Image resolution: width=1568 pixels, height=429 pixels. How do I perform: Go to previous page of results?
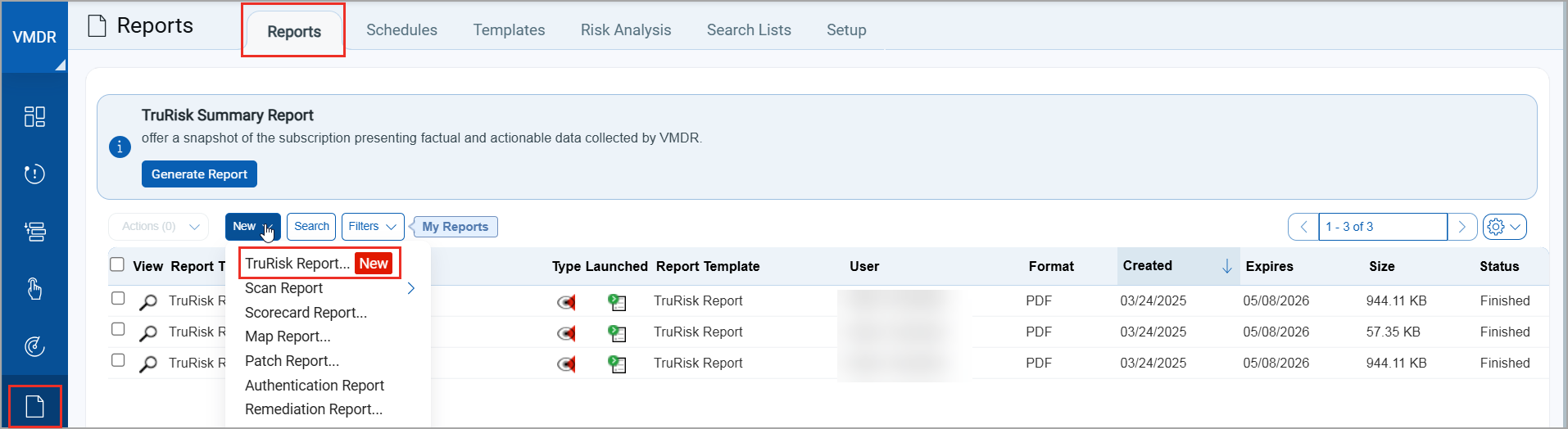coord(1303,227)
